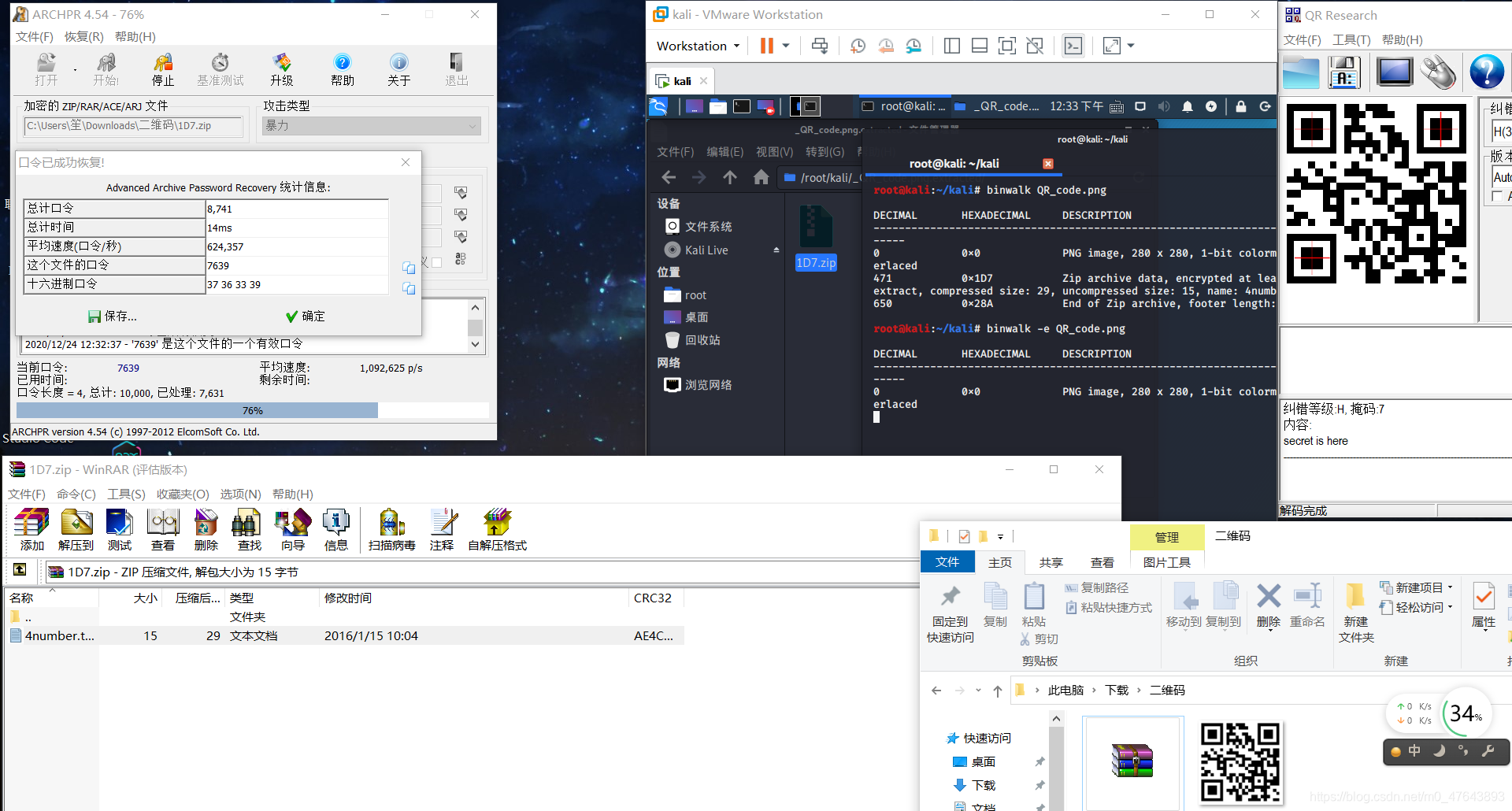The image size is (1512, 811).
Task: Click 保存... button in ARCHPR result dialog
Action: tap(113, 316)
